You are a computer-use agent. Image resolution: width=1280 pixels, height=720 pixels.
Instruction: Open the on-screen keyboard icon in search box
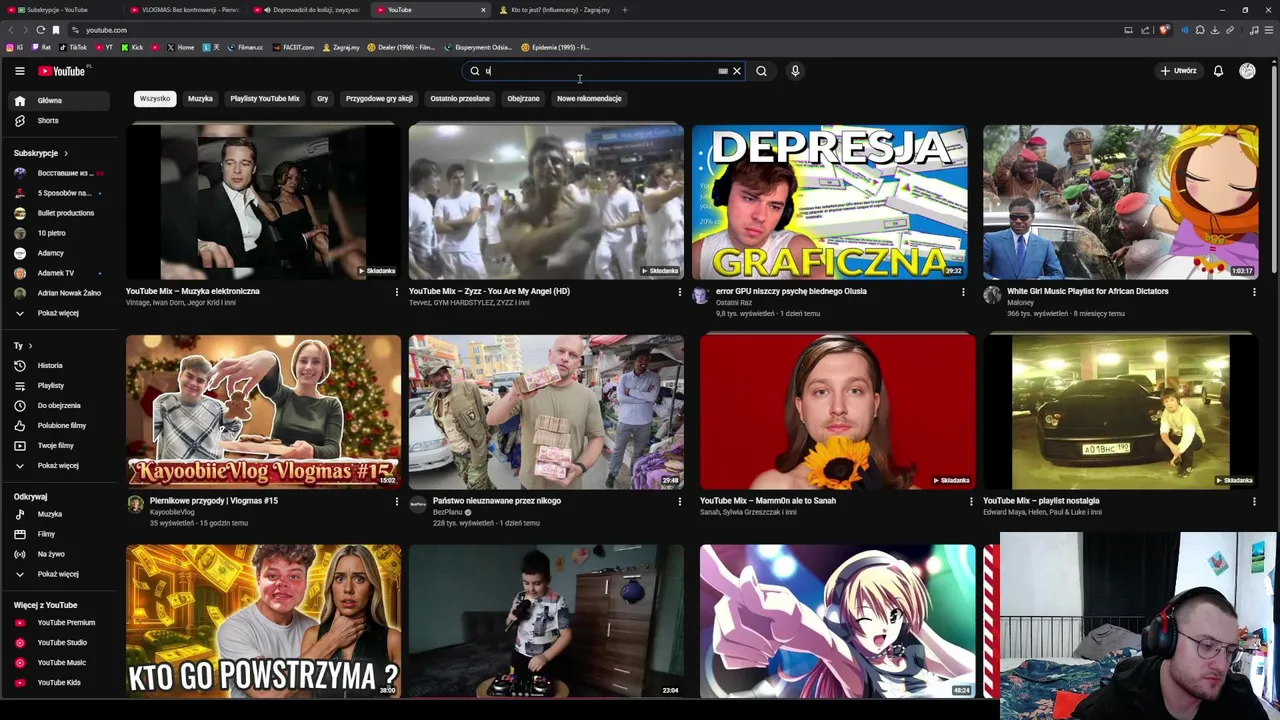click(723, 71)
